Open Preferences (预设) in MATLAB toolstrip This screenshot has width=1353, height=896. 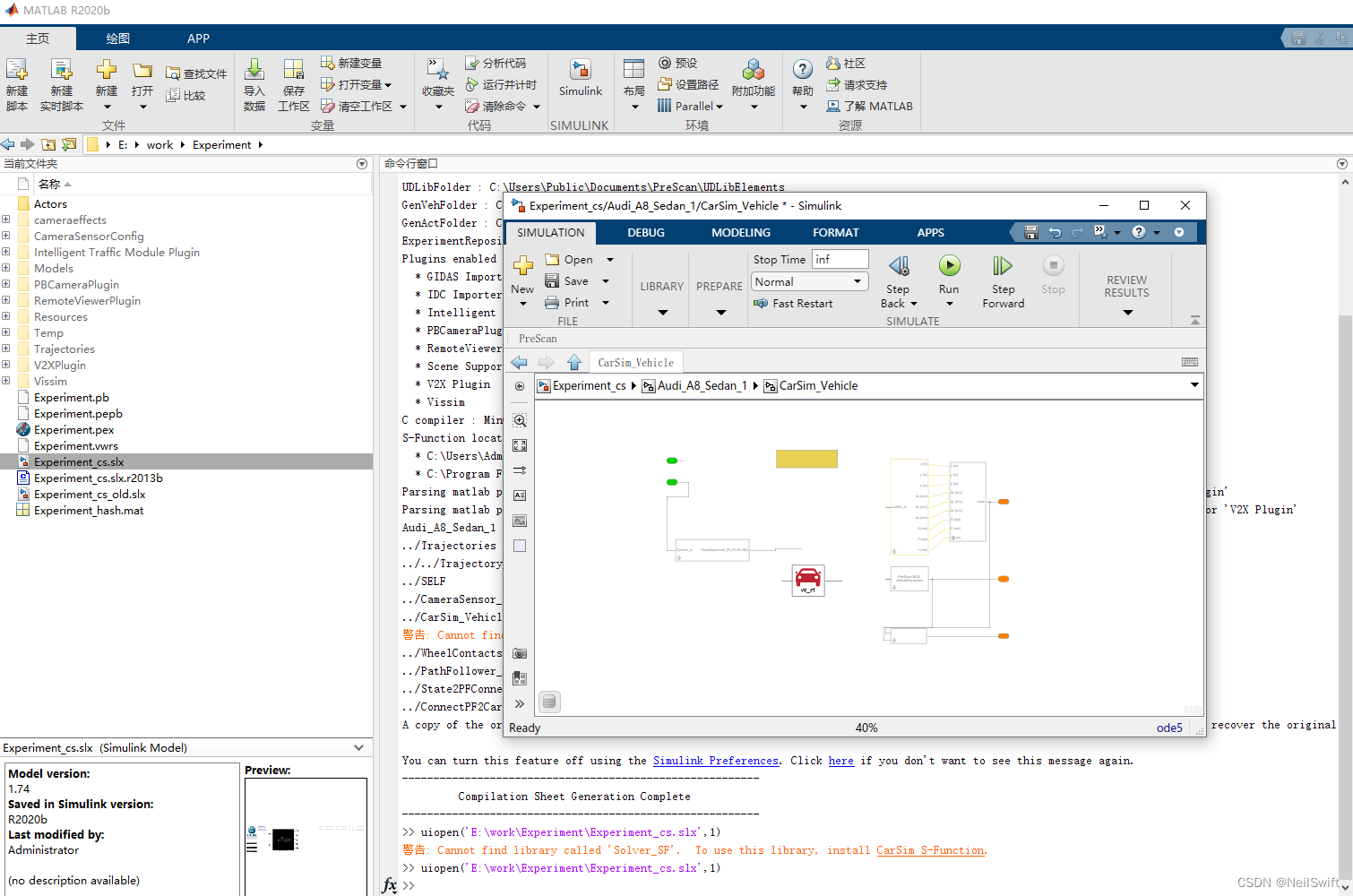click(x=677, y=63)
